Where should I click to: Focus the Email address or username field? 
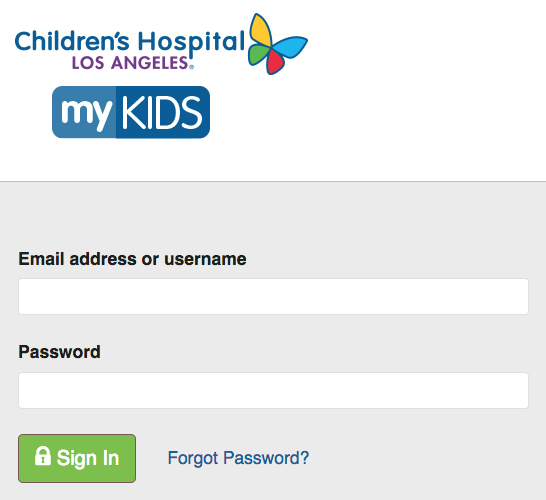tap(273, 296)
